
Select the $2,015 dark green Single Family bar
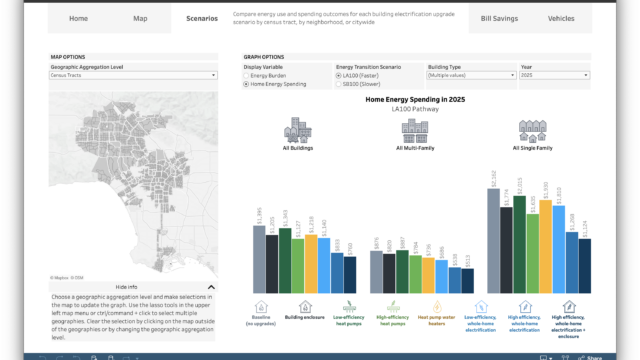[x=519, y=244]
